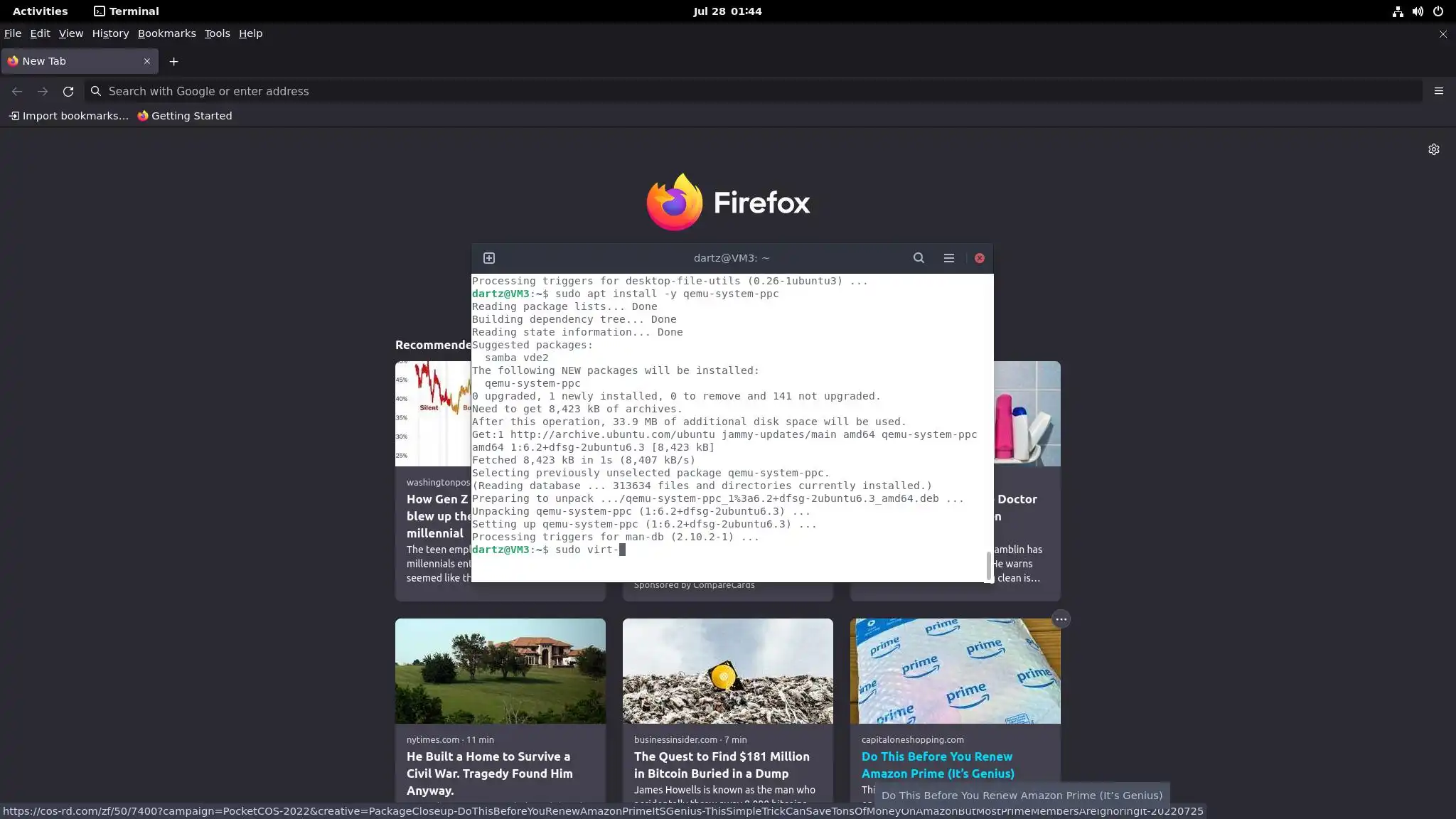This screenshot has height=819, width=1456.
Task: Open the power menu icon
Action: click(x=1438, y=11)
